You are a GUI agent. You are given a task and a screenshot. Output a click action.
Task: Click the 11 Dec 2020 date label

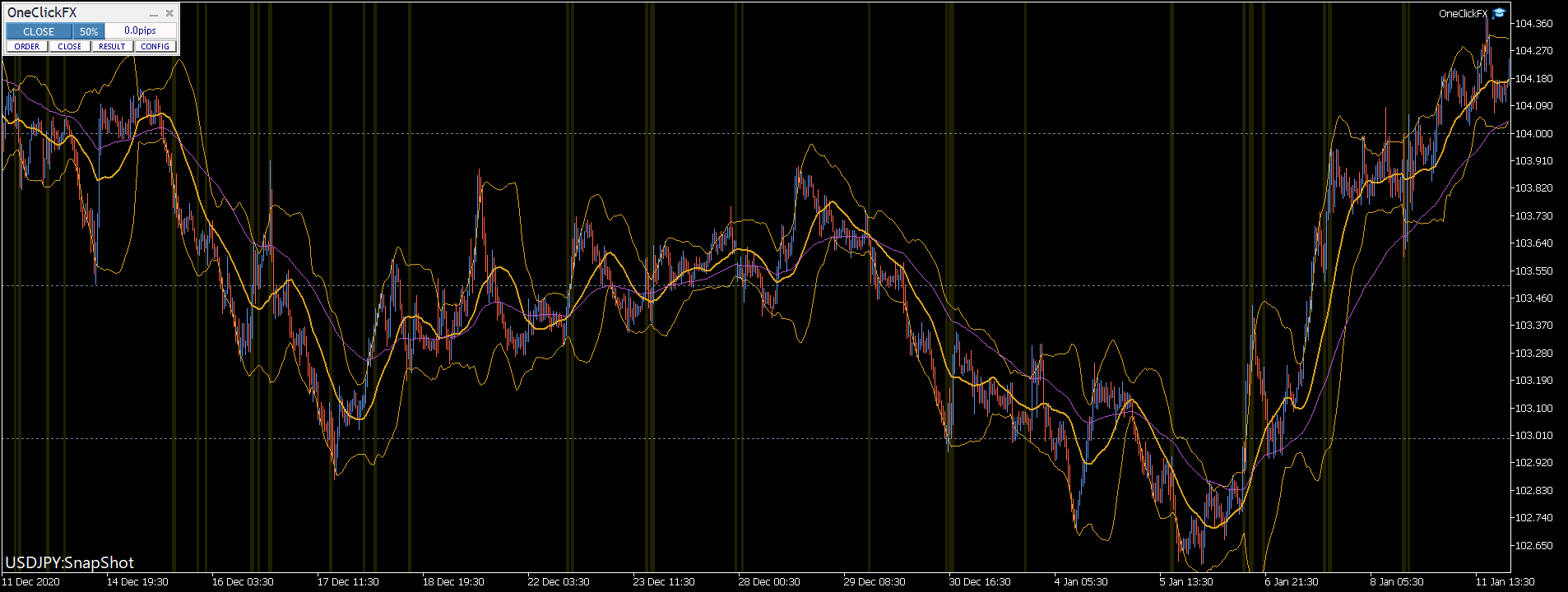click(x=31, y=581)
